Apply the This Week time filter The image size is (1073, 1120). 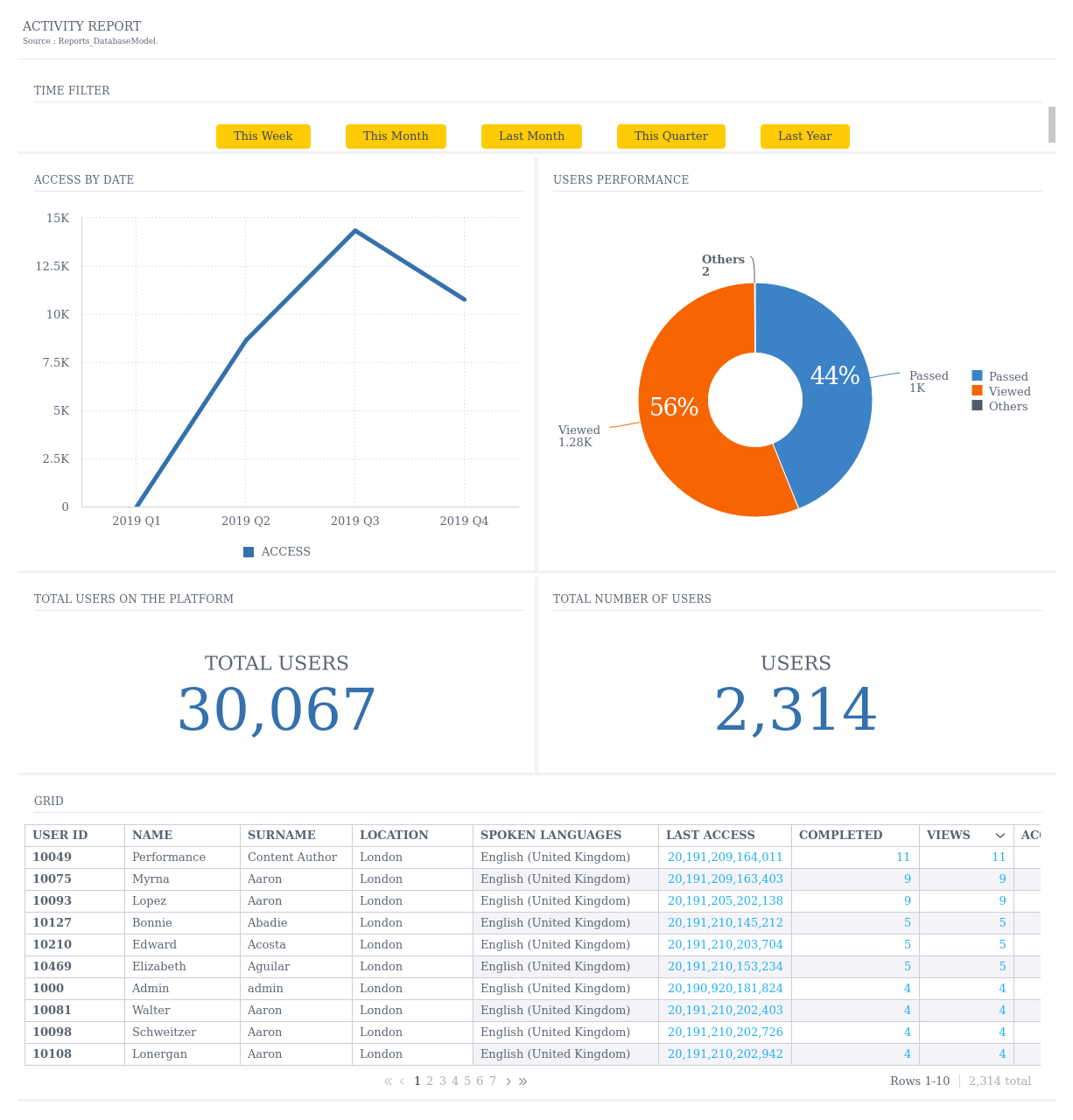tap(263, 136)
